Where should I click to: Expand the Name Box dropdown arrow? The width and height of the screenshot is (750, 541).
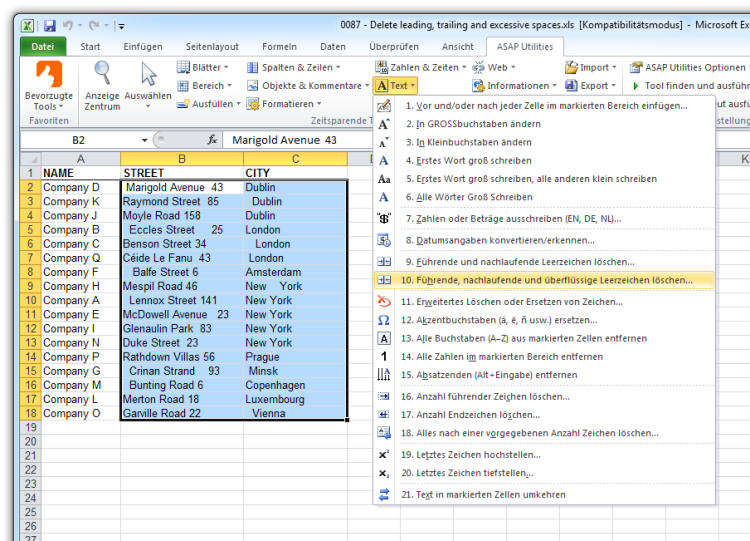(144, 140)
